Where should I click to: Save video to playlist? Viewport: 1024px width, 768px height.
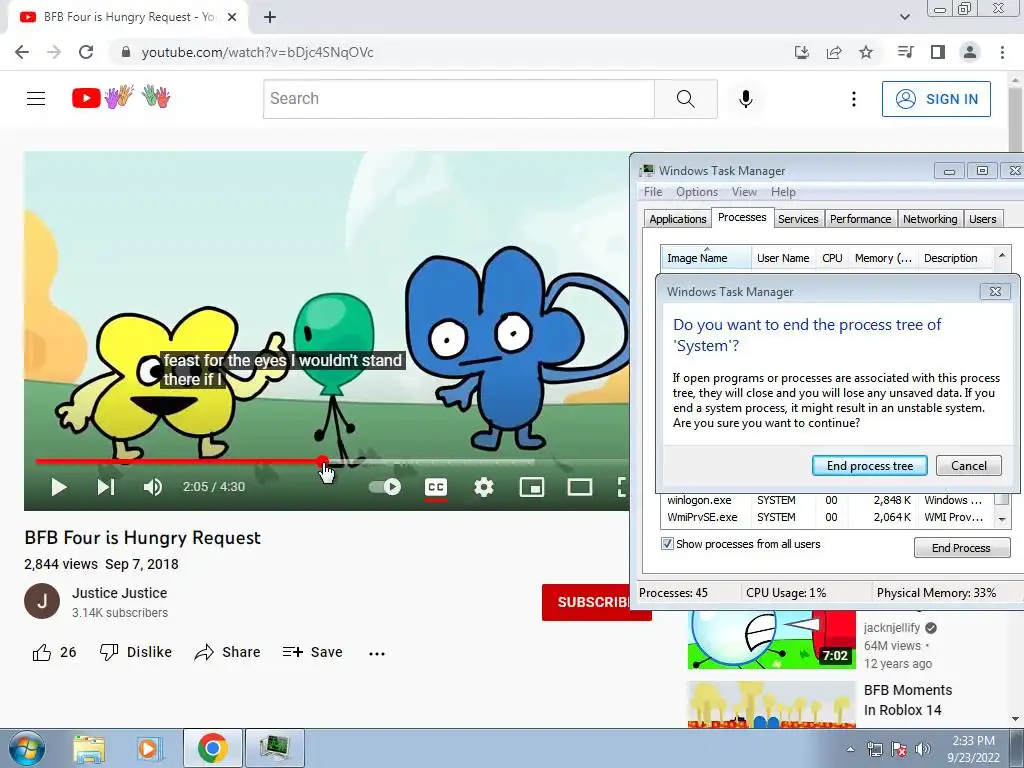coord(312,652)
